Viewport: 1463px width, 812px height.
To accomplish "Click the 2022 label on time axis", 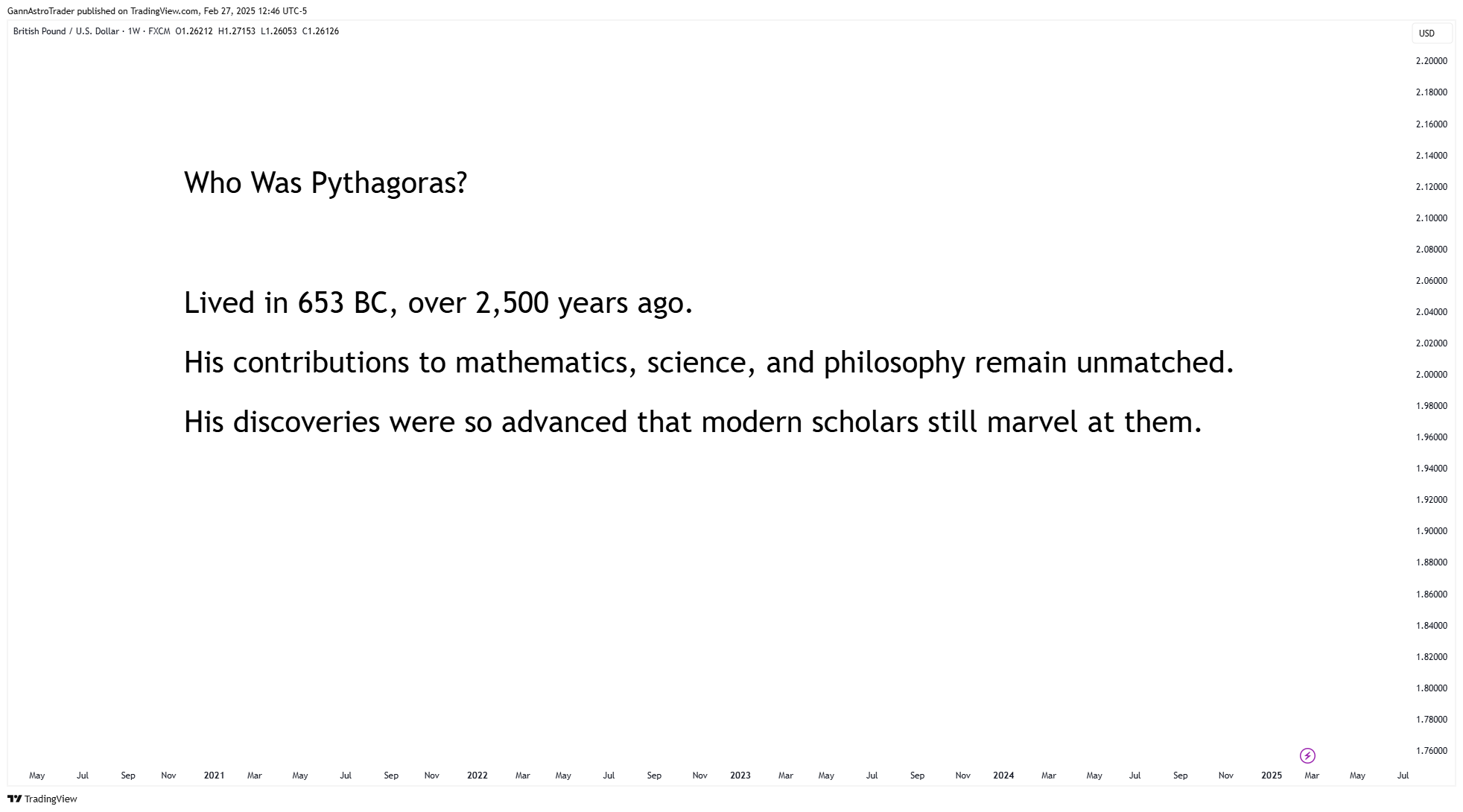I will [477, 775].
